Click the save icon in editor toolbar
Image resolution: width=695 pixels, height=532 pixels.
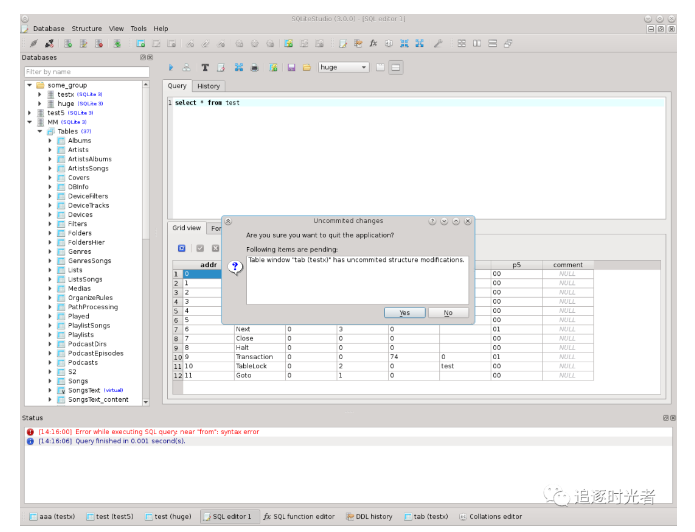click(x=291, y=67)
